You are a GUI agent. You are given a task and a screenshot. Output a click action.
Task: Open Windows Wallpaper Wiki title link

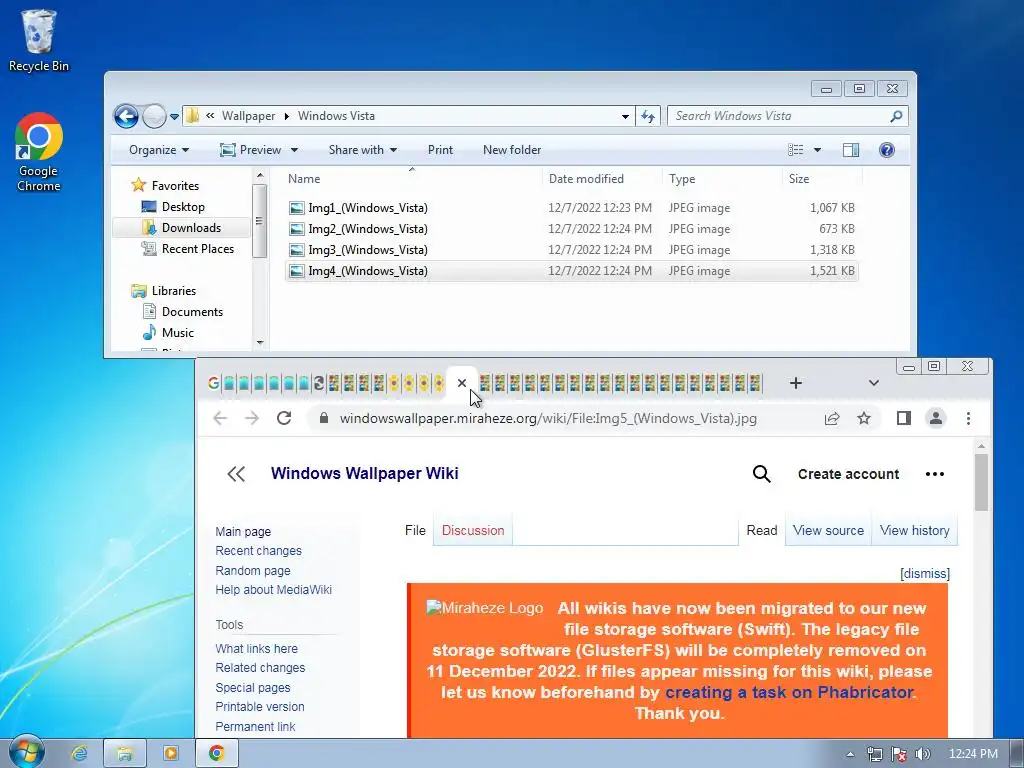[x=364, y=473]
